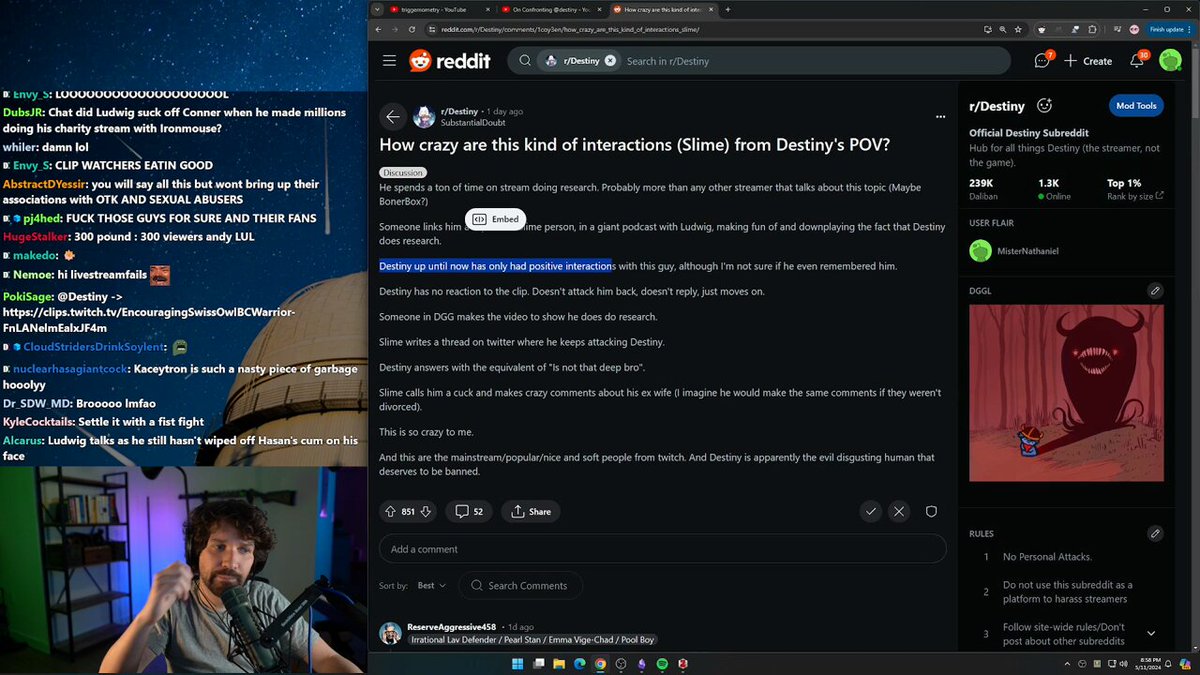The width and height of the screenshot is (1200, 675).
Task: Click the Finish update button
Action: [x=1172, y=30]
